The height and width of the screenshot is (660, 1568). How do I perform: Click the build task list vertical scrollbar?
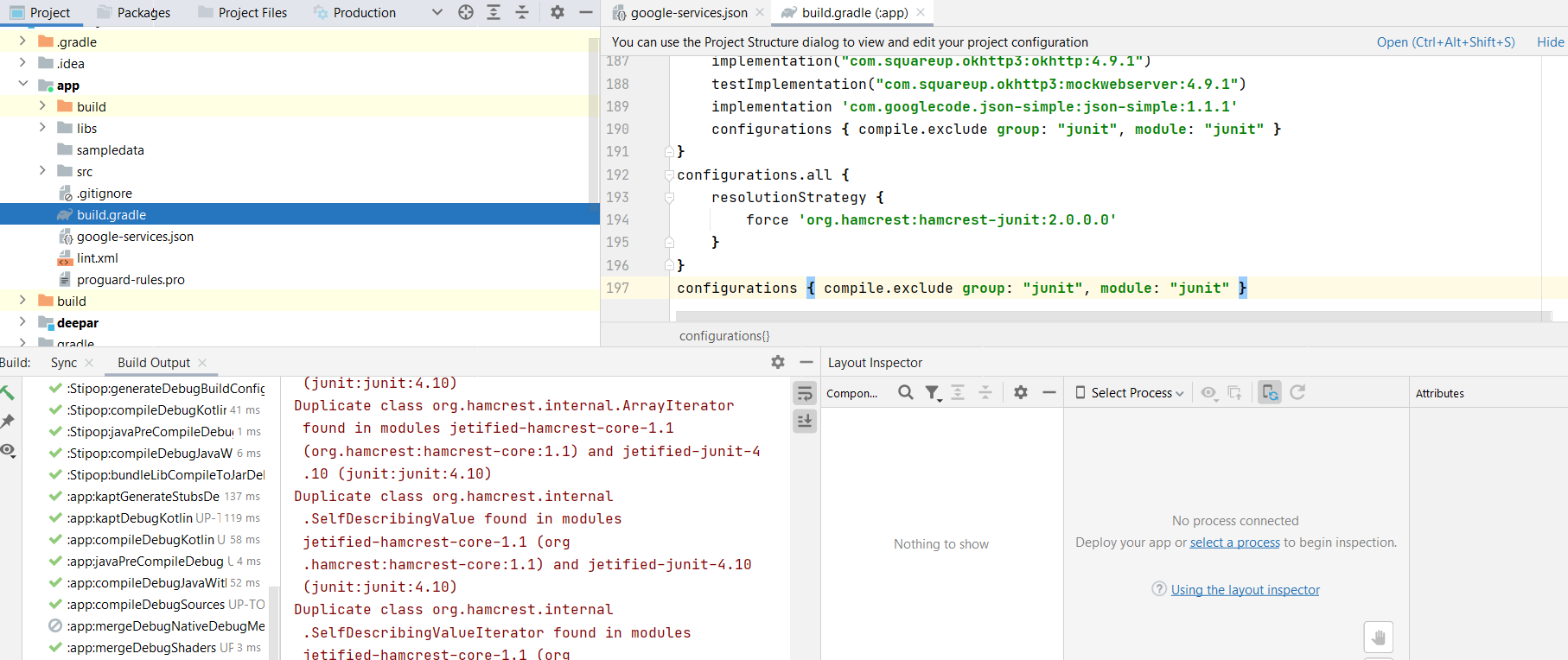(x=274, y=622)
